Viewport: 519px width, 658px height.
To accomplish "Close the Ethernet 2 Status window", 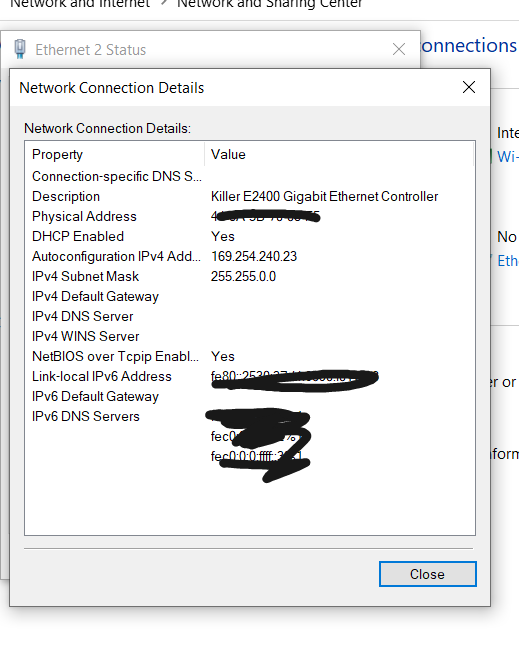I will click(x=399, y=49).
